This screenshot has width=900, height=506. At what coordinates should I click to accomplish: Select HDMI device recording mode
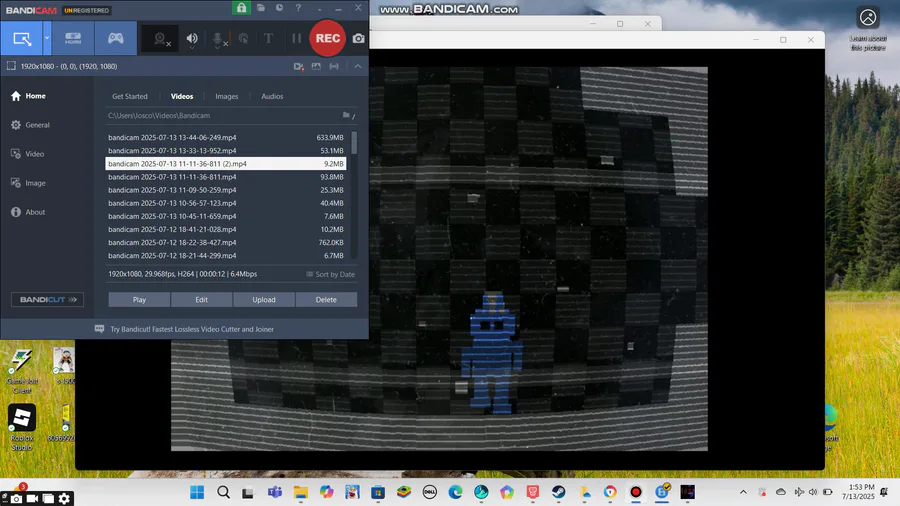click(73, 38)
